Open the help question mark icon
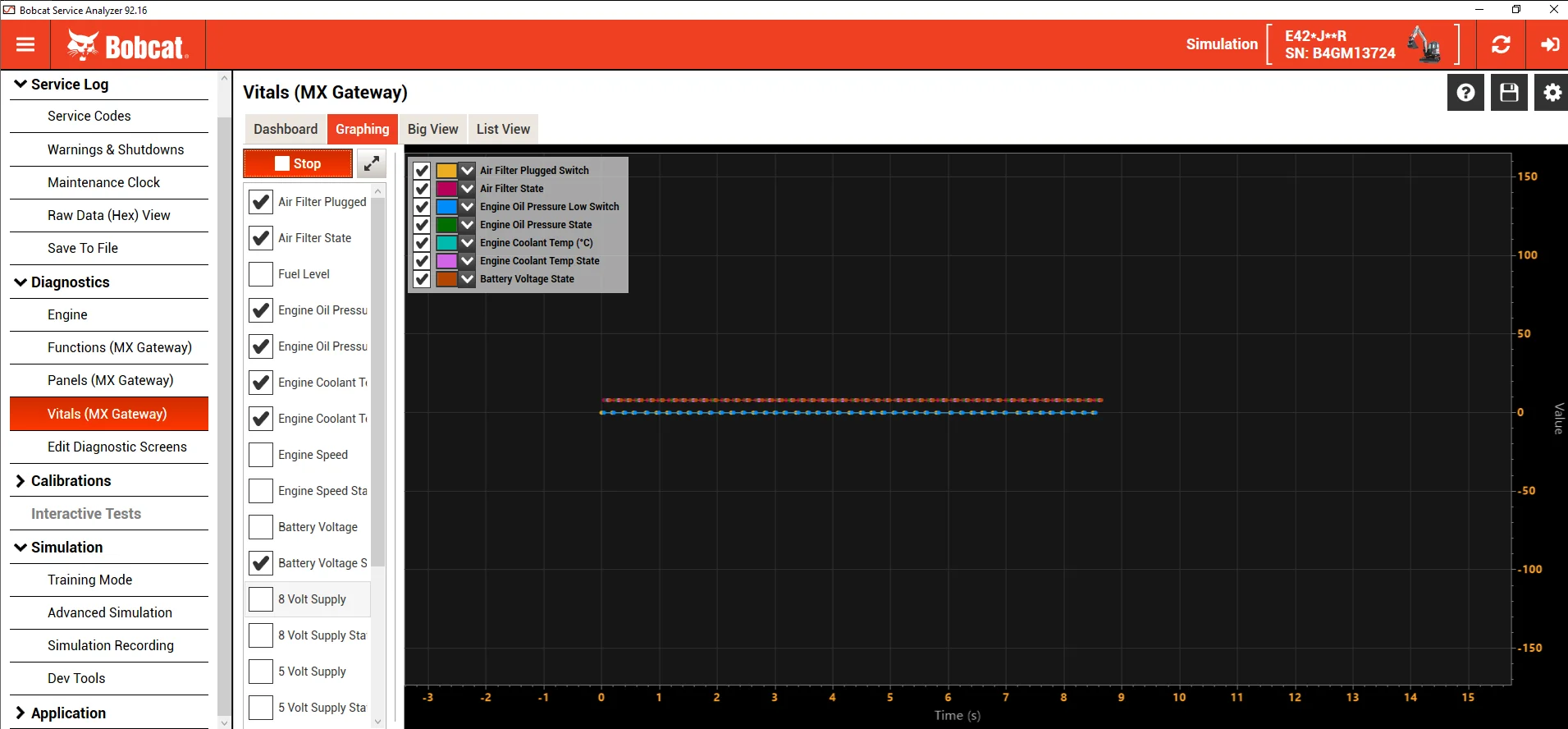Viewport: 1568px width, 729px height. click(x=1465, y=93)
